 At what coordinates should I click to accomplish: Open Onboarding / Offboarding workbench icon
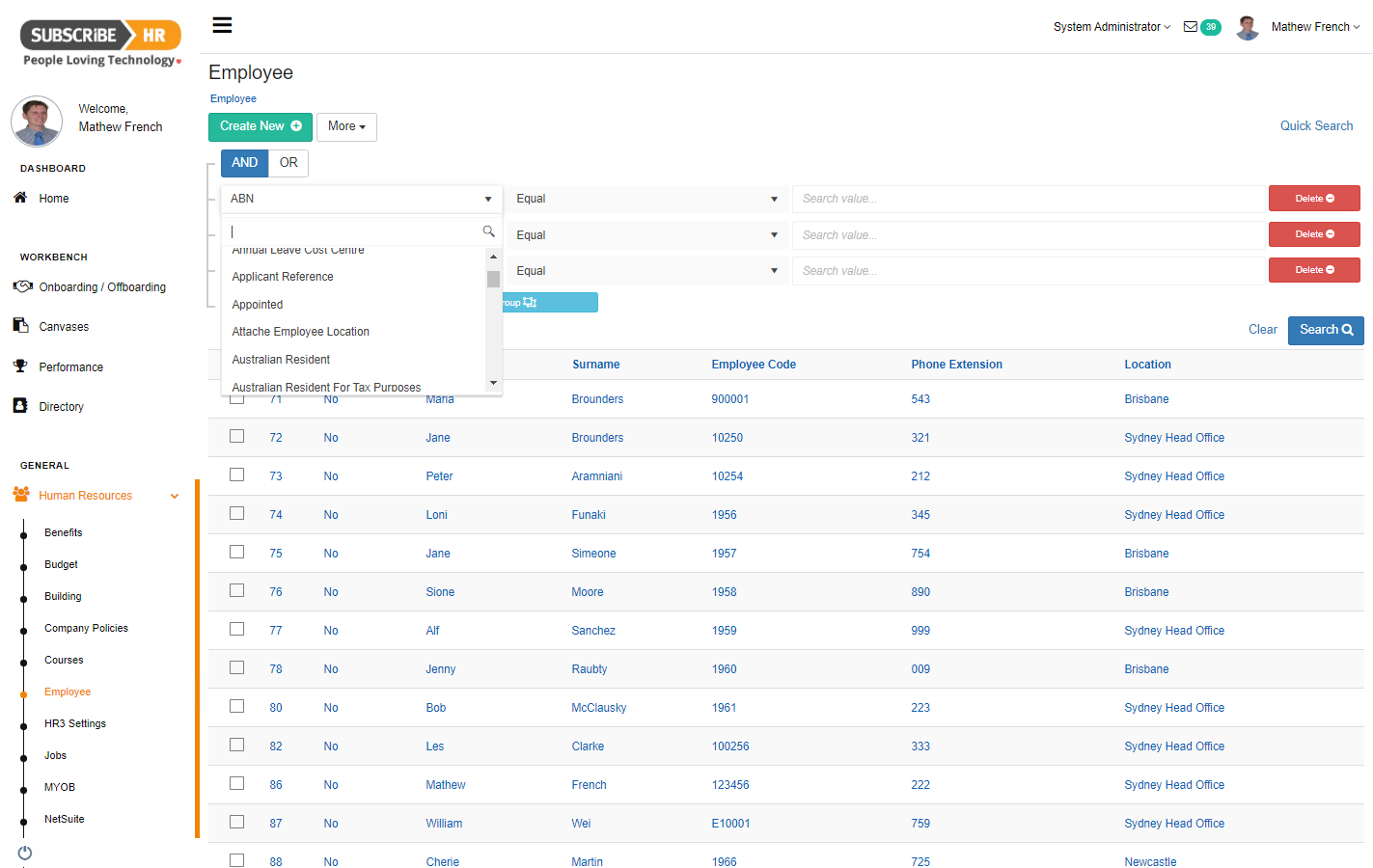[x=22, y=286]
